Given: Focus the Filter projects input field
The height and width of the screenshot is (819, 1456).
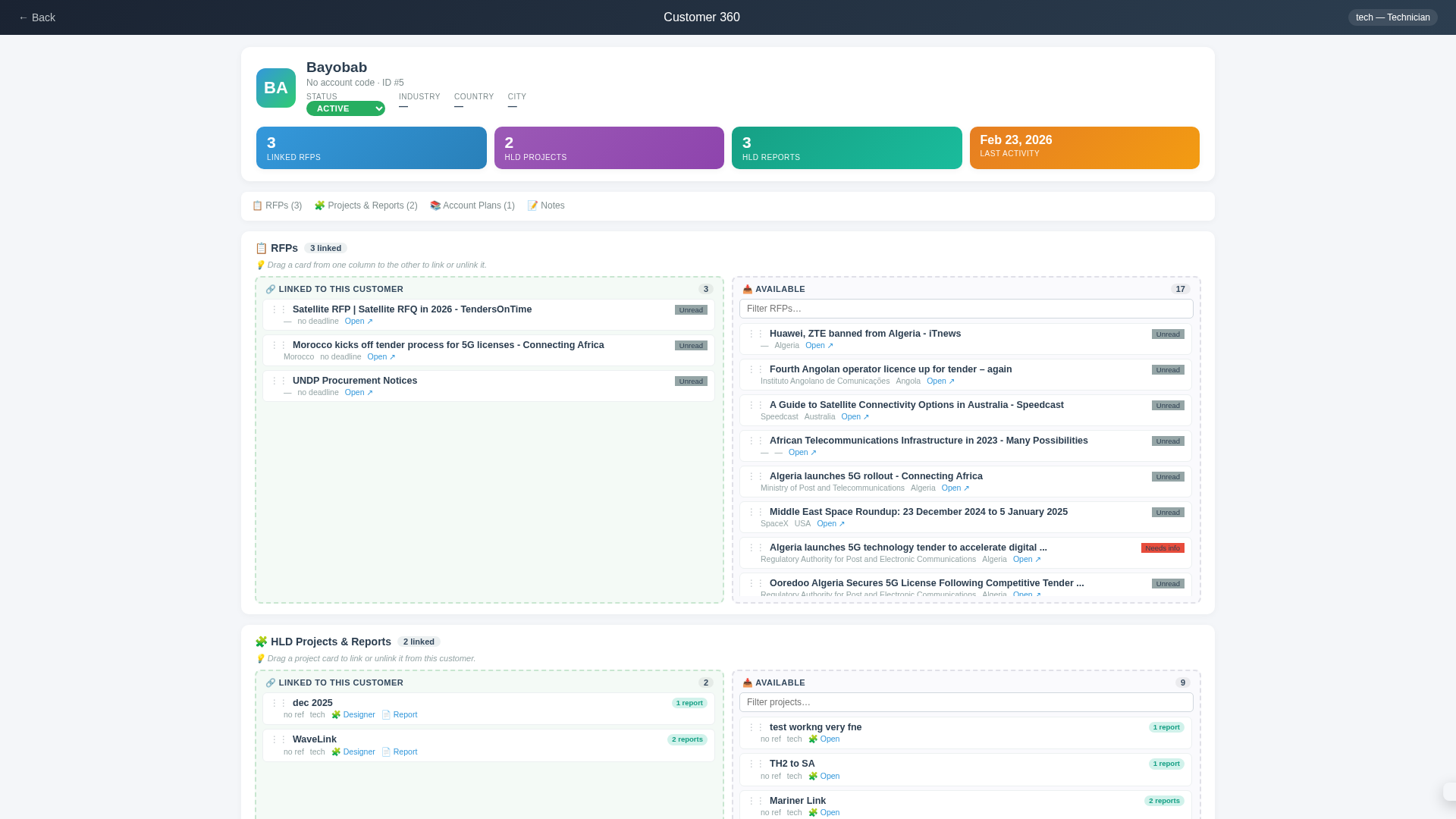Looking at the screenshot, I should click(x=966, y=702).
